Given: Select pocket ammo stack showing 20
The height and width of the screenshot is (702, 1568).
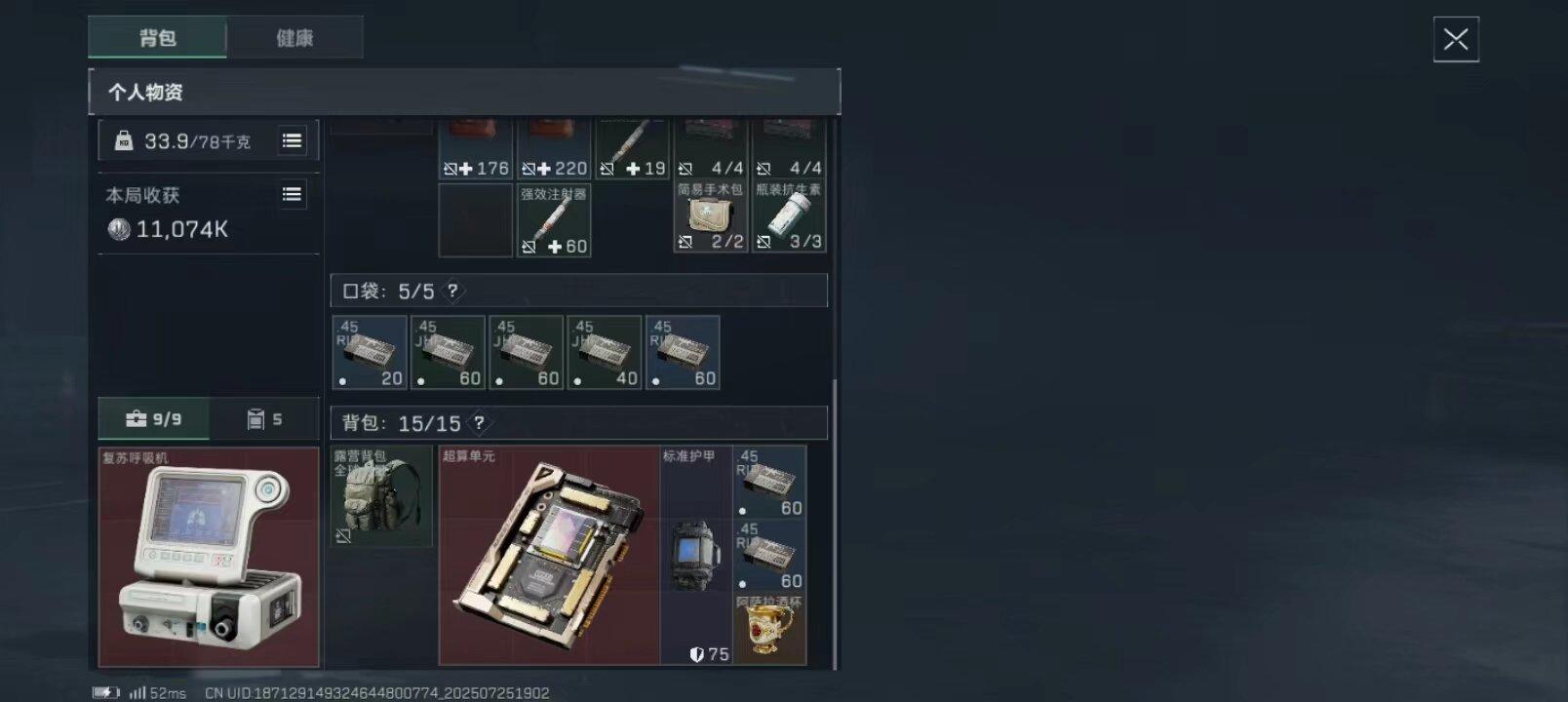Looking at the screenshot, I should pos(370,352).
